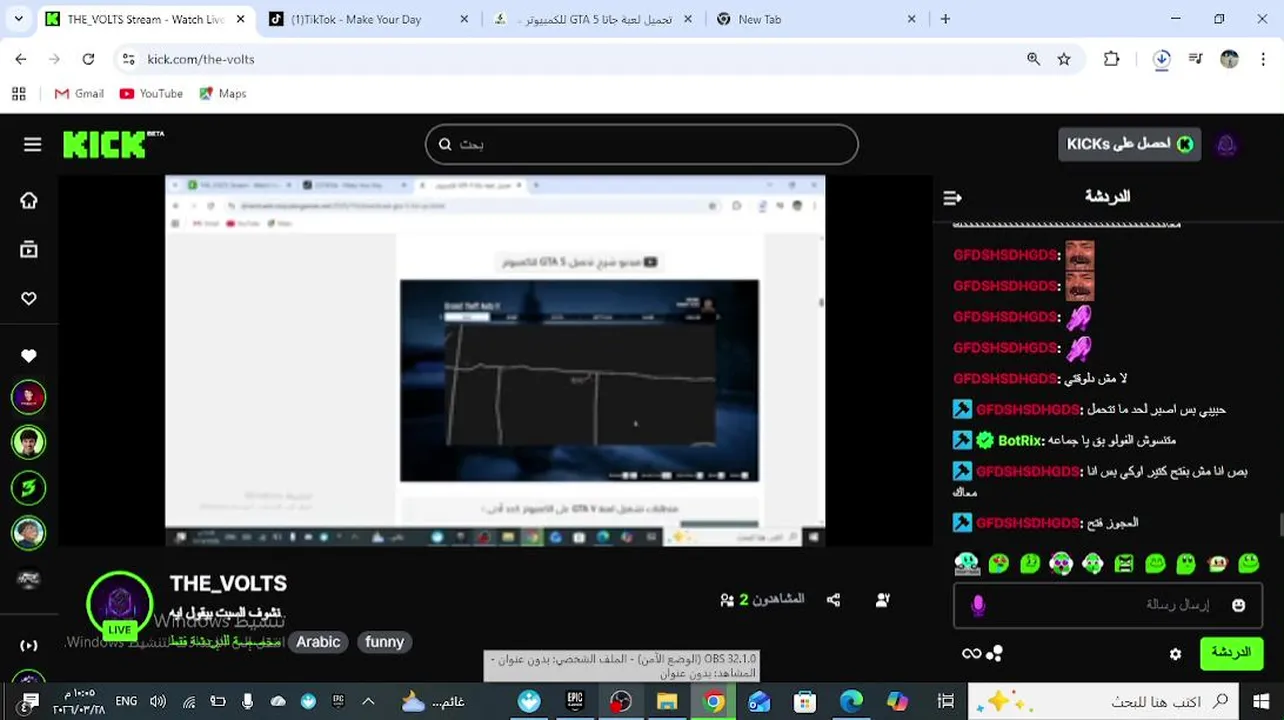Screen dimensions: 1284x720
Task: Open the YouTube bookmark
Action: (x=151, y=93)
